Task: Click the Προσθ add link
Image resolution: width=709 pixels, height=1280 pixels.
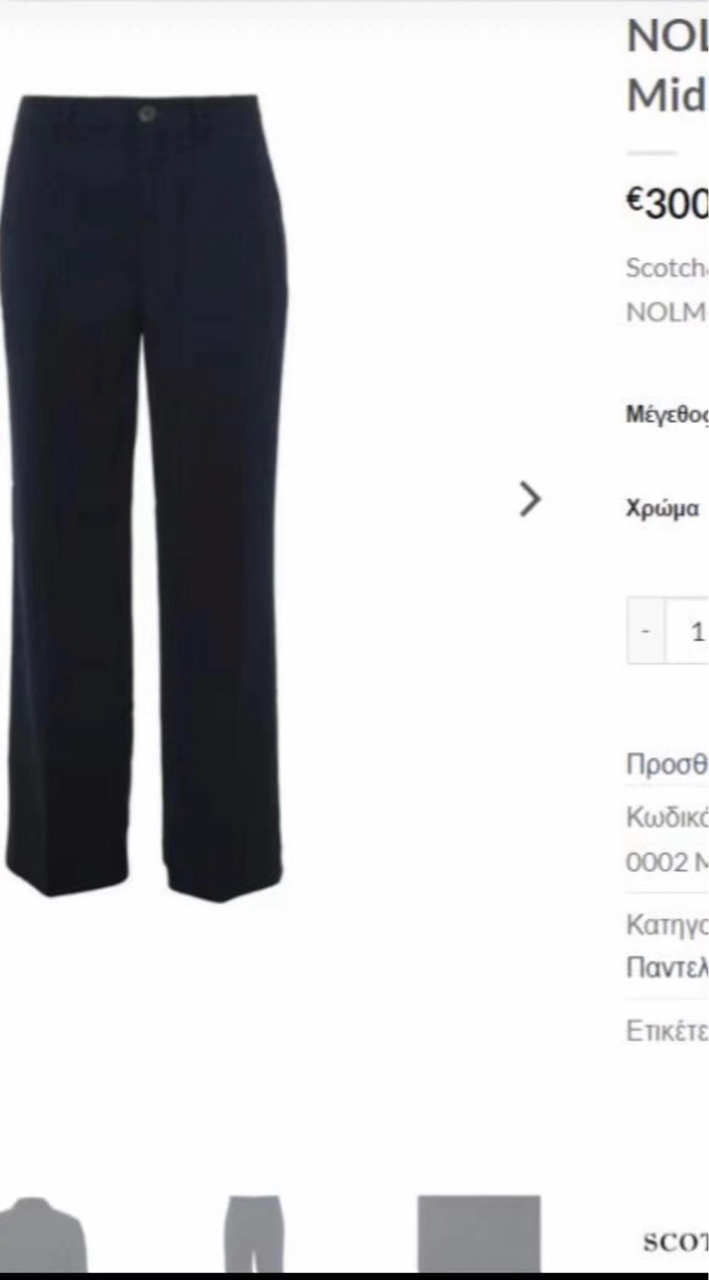Action: (667, 765)
